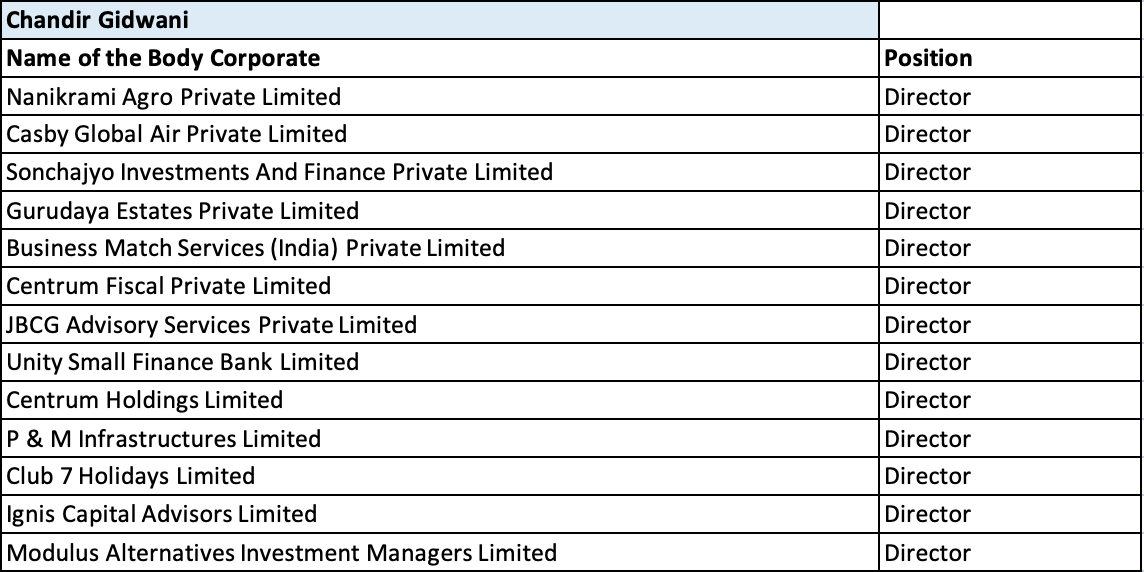Select P & M Infrastructures Limited cell

click(439, 439)
